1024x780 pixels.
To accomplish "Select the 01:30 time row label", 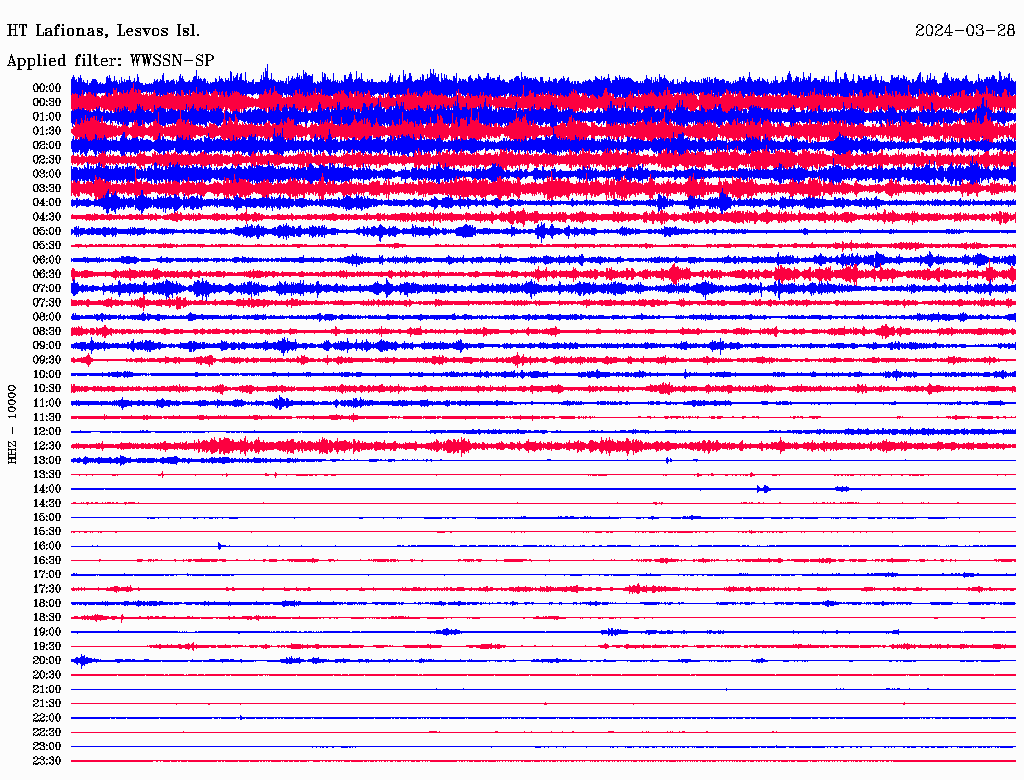I will pos(47,131).
